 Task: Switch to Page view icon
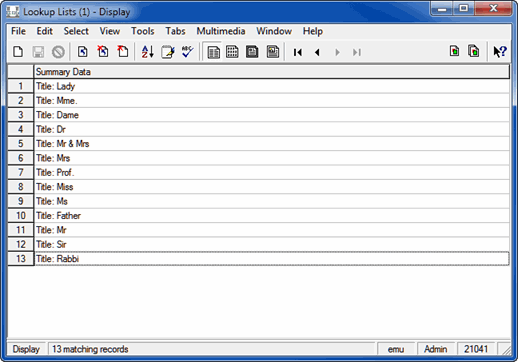pyautogui.click(x=252, y=52)
